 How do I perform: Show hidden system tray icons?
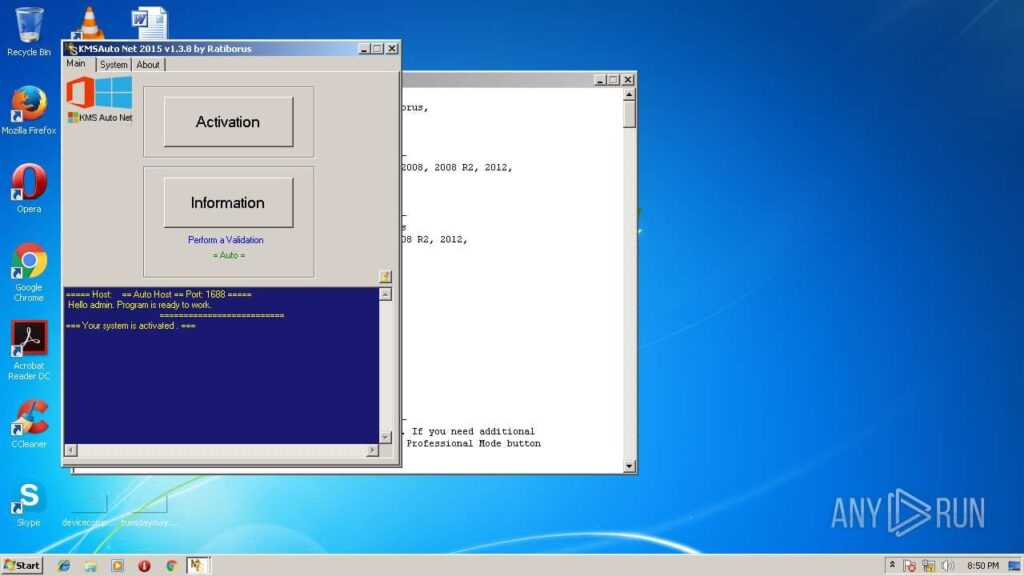click(x=892, y=566)
